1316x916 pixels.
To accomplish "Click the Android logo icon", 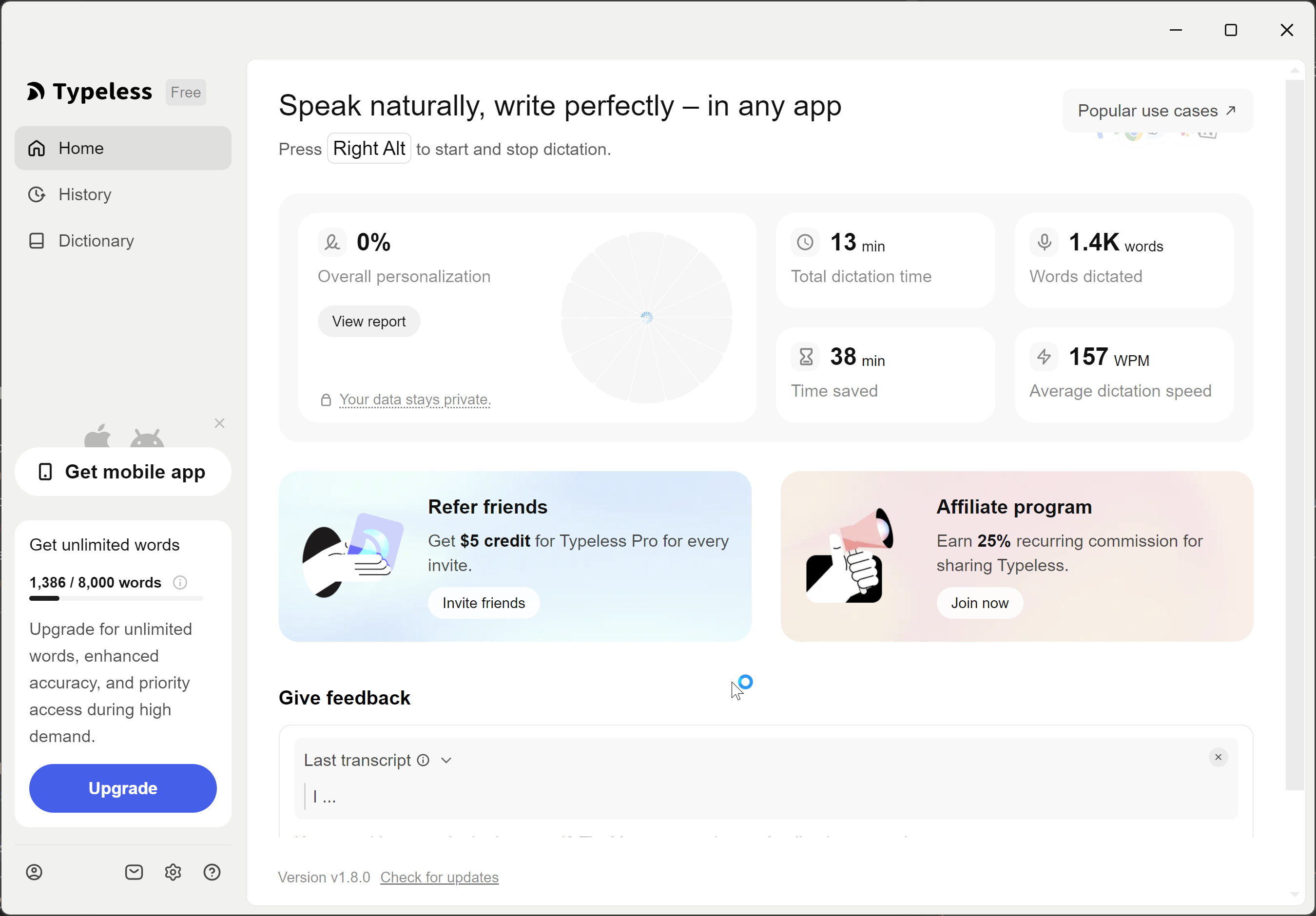I will click(x=147, y=438).
